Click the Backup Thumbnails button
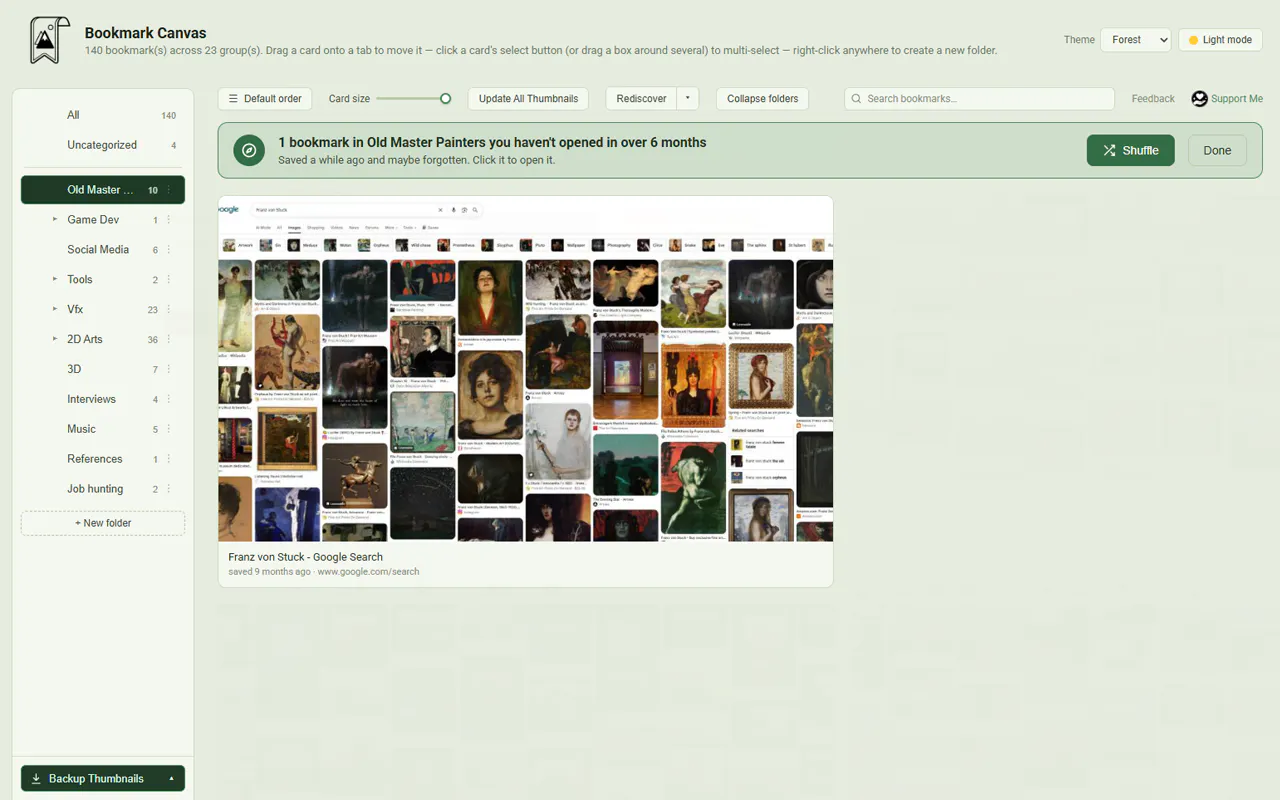The image size is (1280, 800). pos(90,779)
